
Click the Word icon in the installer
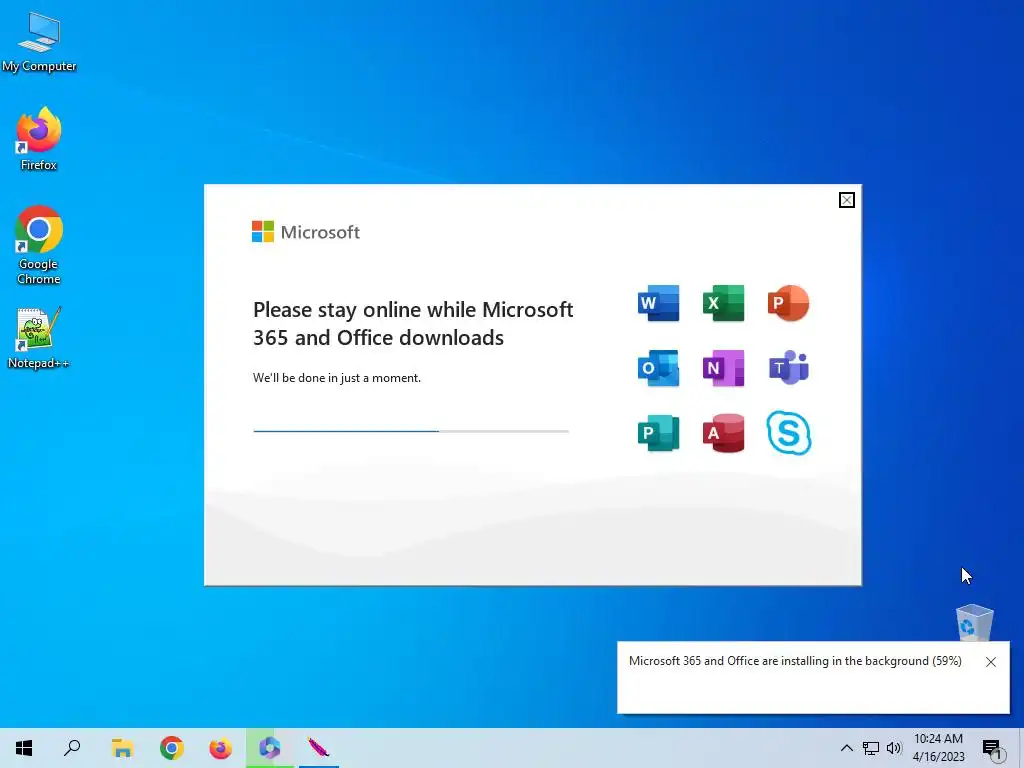(x=658, y=303)
